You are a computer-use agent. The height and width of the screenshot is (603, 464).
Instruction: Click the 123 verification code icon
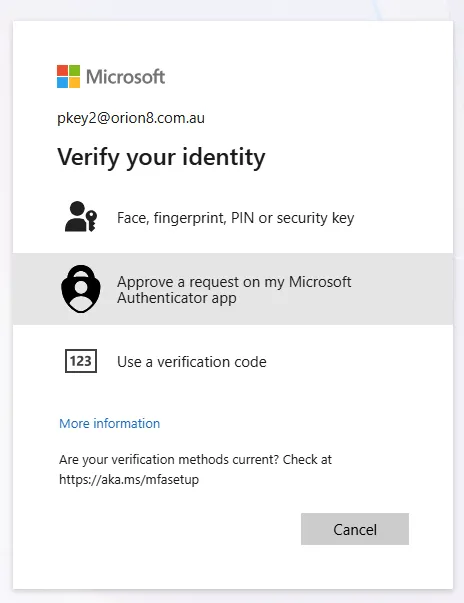point(81,361)
